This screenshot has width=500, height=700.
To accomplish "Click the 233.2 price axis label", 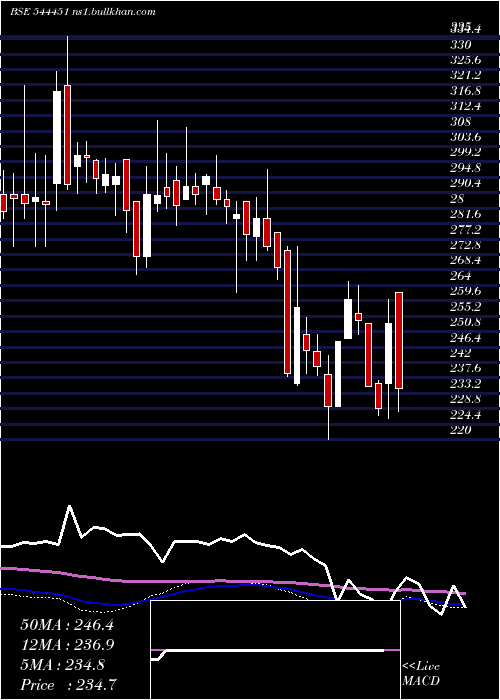I will (x=465, y=383).
